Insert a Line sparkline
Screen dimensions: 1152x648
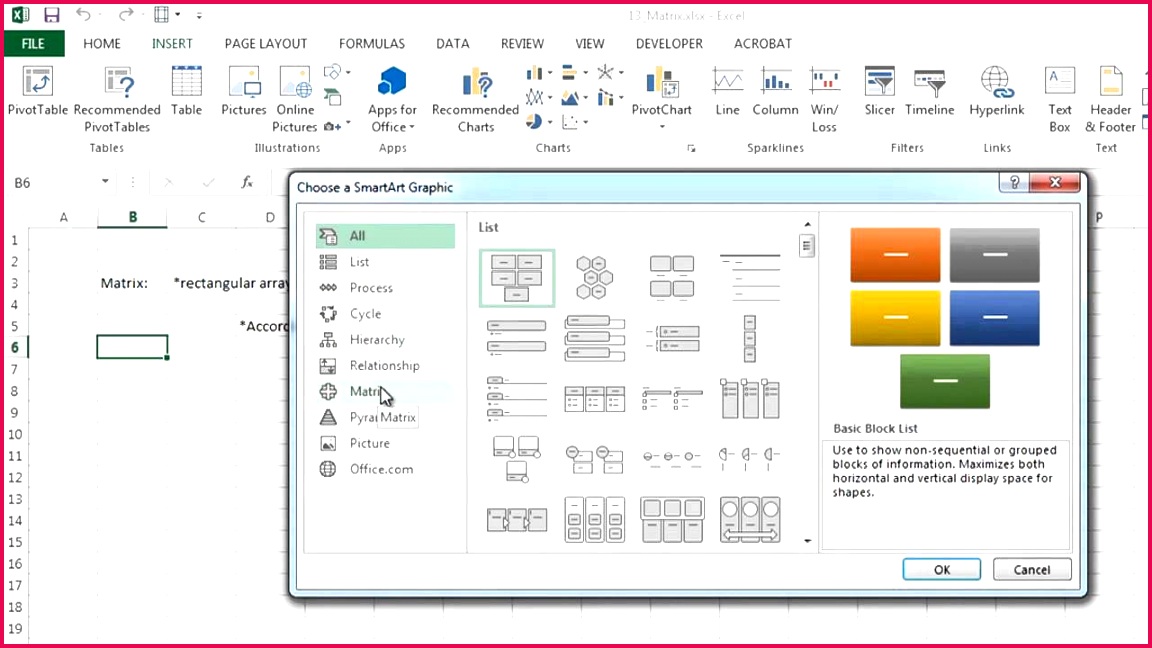coord(727,91)
